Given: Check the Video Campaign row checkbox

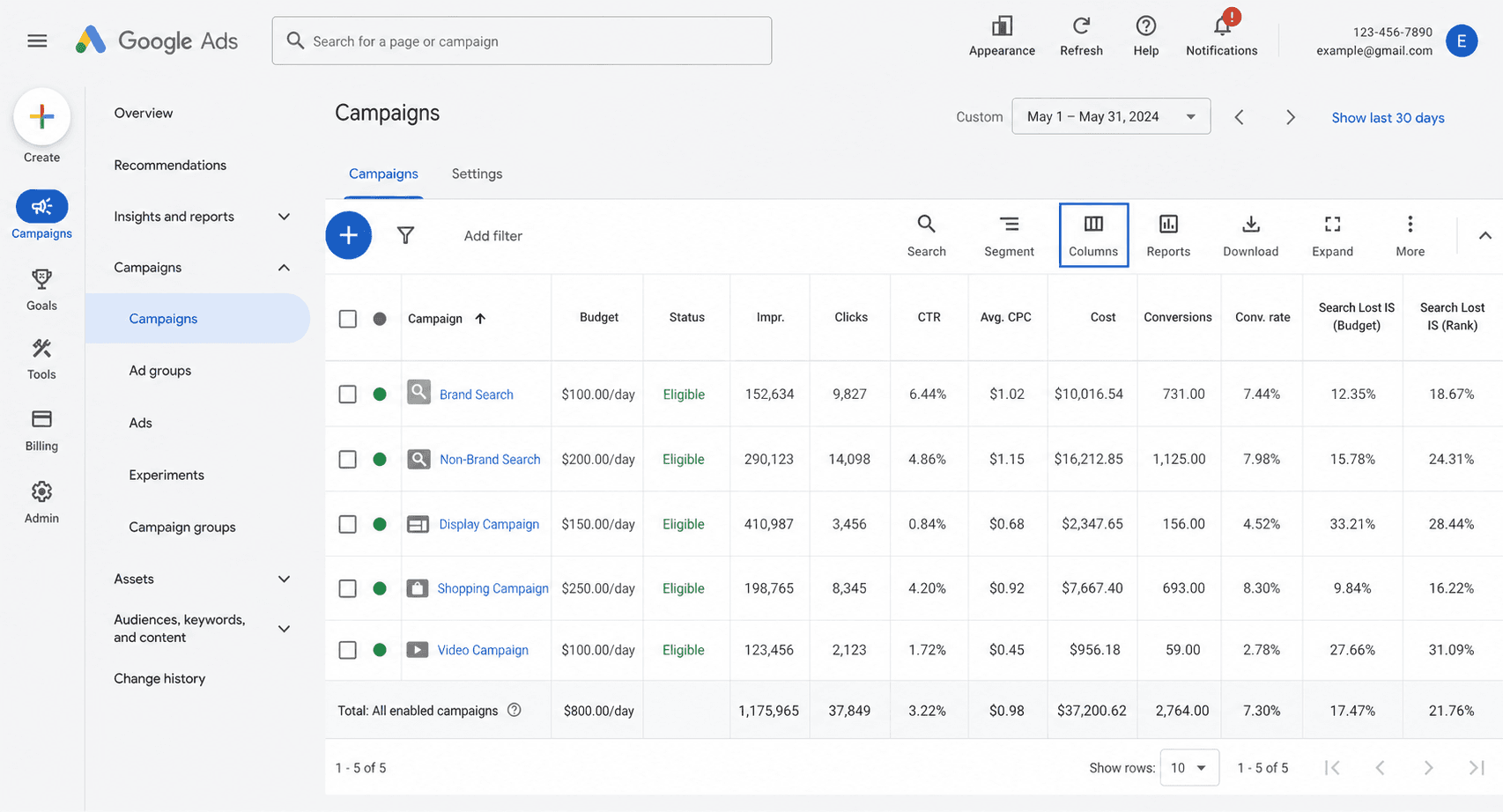Looking at the screenshot, I should tap(348, 650).
